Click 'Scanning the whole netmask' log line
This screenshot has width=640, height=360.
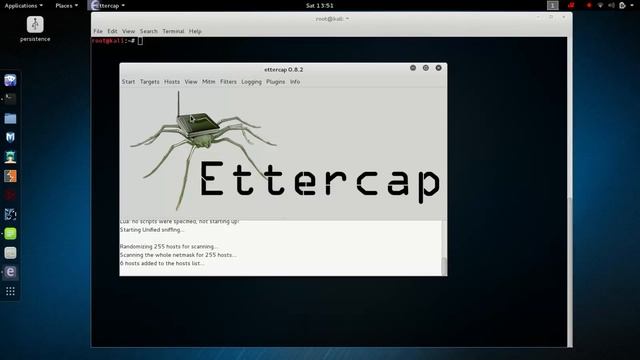click(x=178, y=255)
